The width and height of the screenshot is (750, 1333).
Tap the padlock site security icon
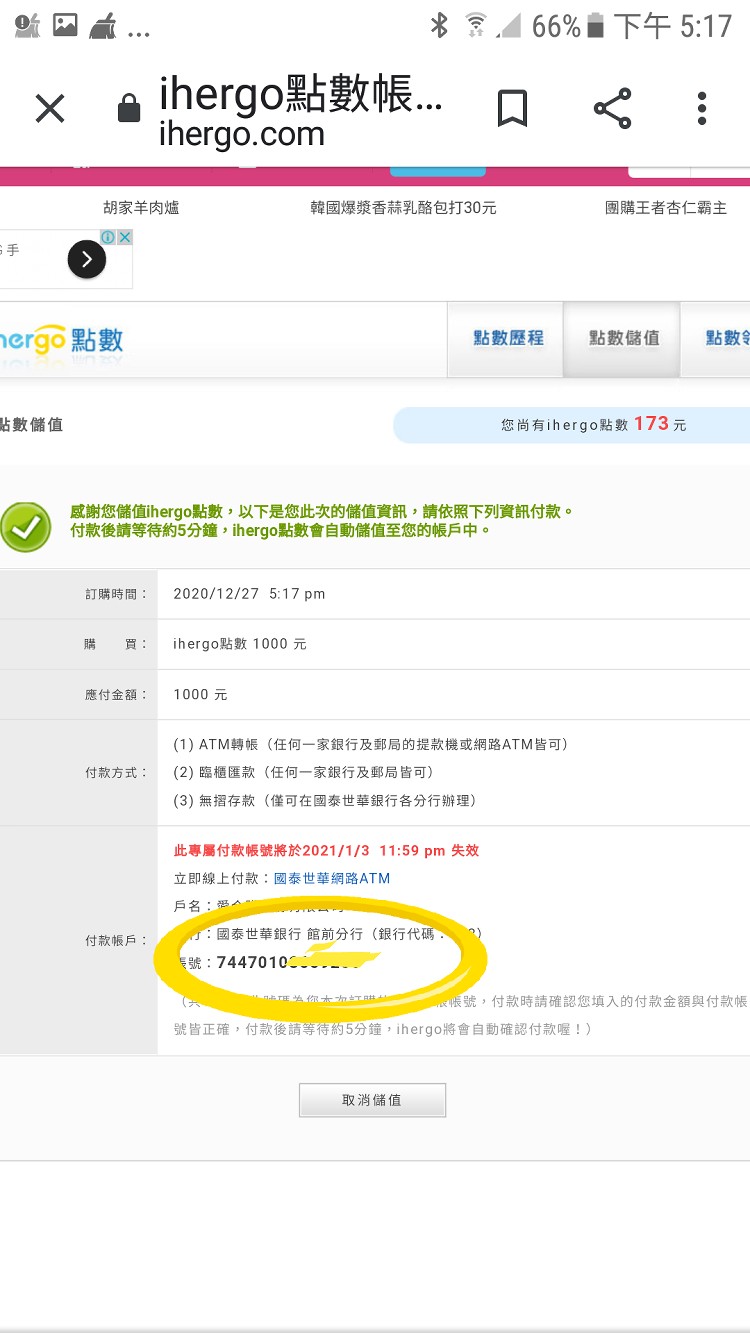(129, 108)
